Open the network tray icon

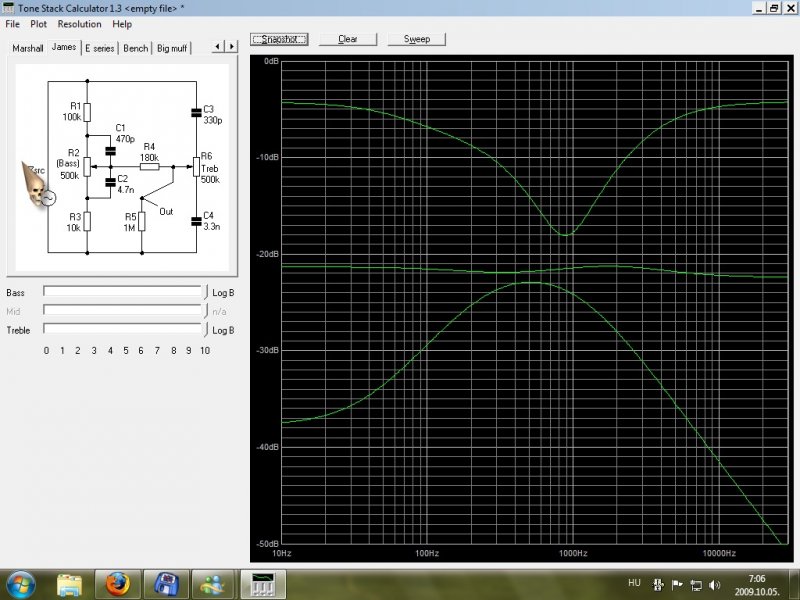(x=696, y=585)
